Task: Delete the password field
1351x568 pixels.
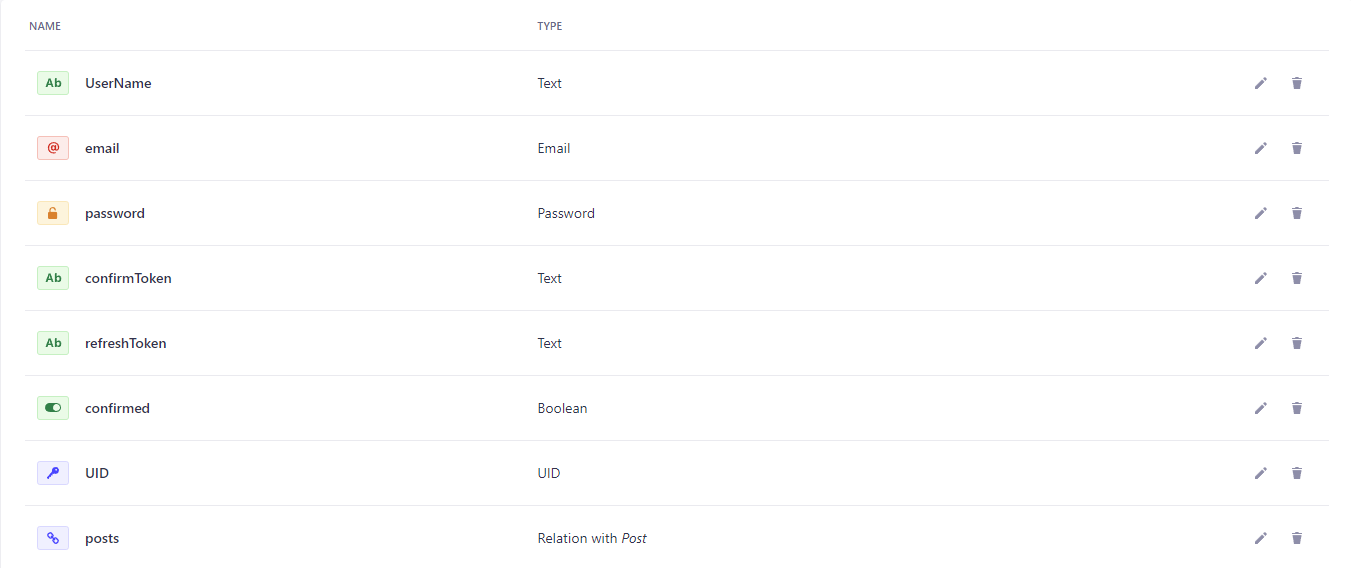Action: (1297, 213)
